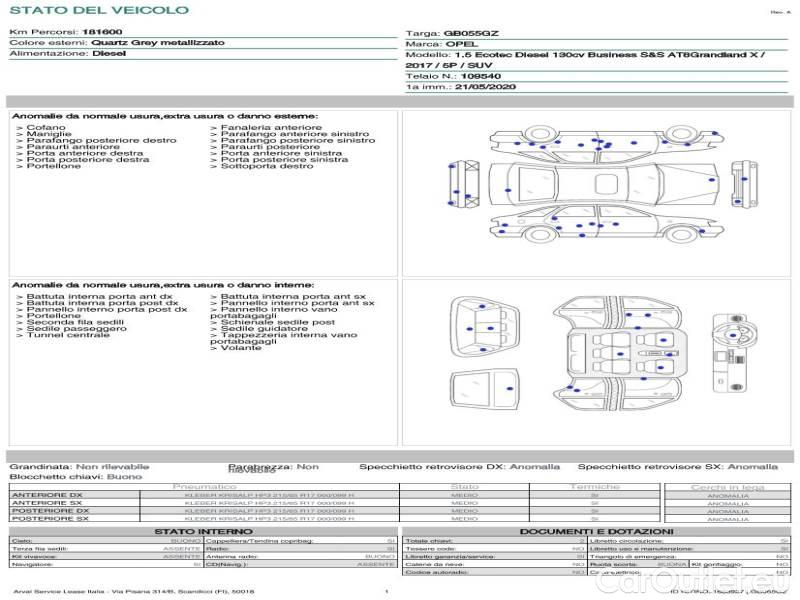Select the Telaio N. 109540 value
The height and width of the screenshot is (600, 800).
481,76
